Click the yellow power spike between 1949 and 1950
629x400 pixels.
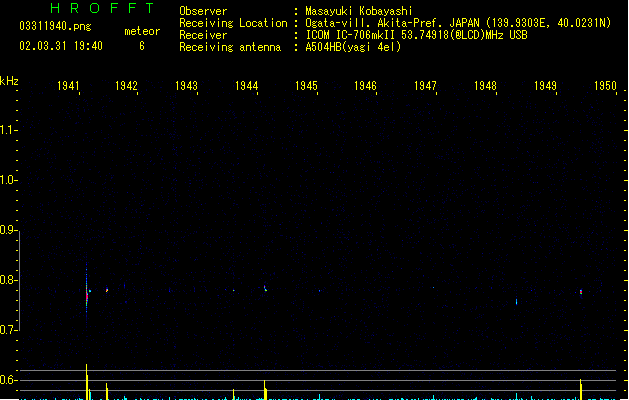(x=580, y=389)
